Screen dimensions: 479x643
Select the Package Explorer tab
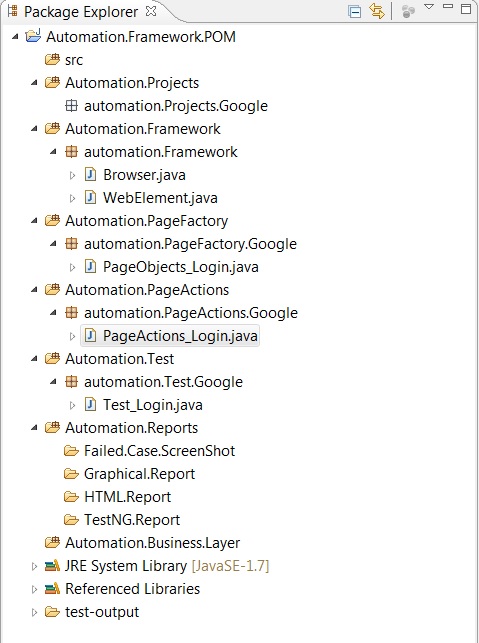(81, 12)
